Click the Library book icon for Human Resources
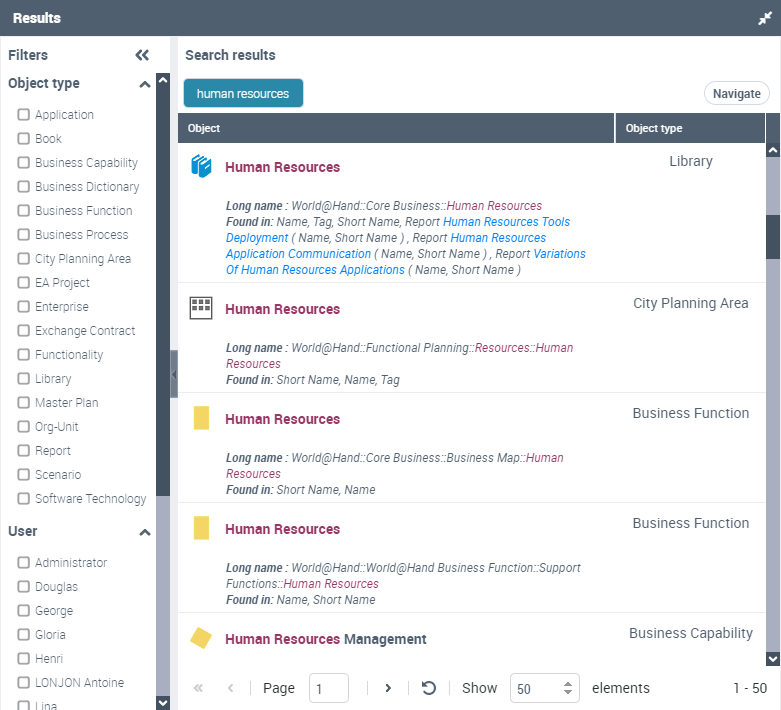Viewport: 781px width, 710px height. [202, 167]
